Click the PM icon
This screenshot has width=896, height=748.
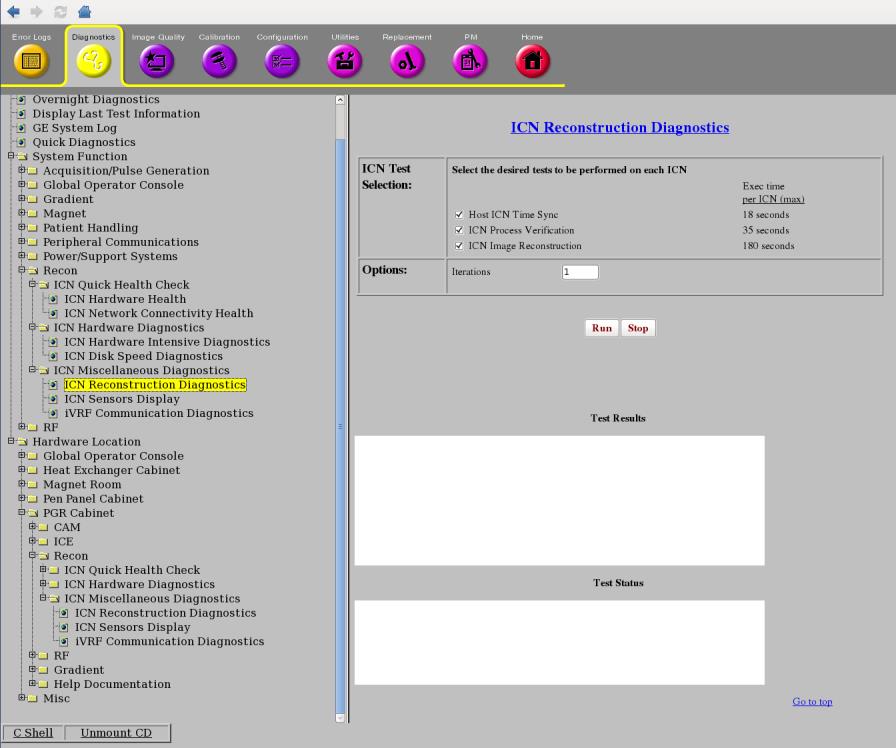click(x=470, y=62)
